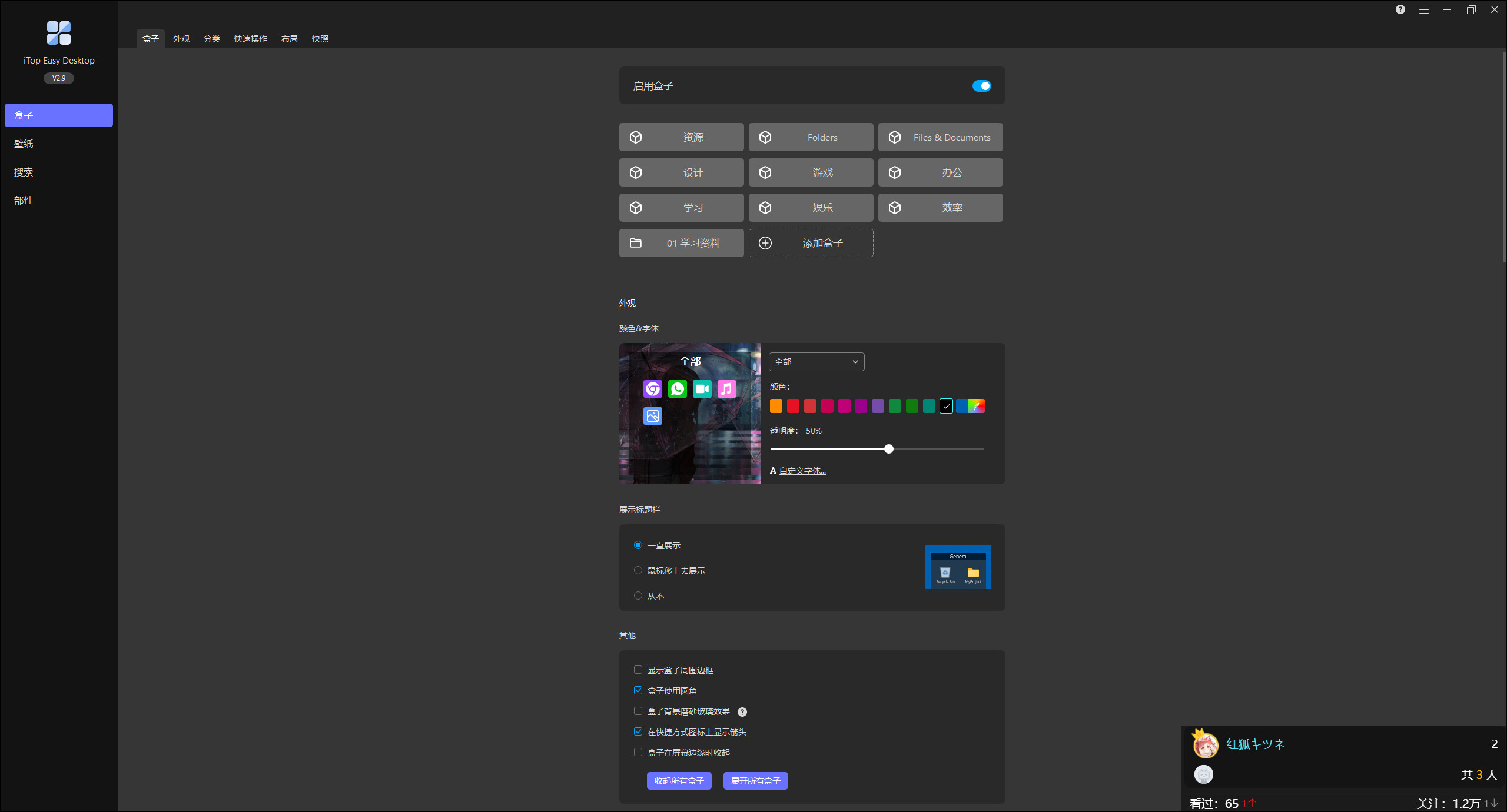Click the cube icon on 资源 box

point(636,137)
